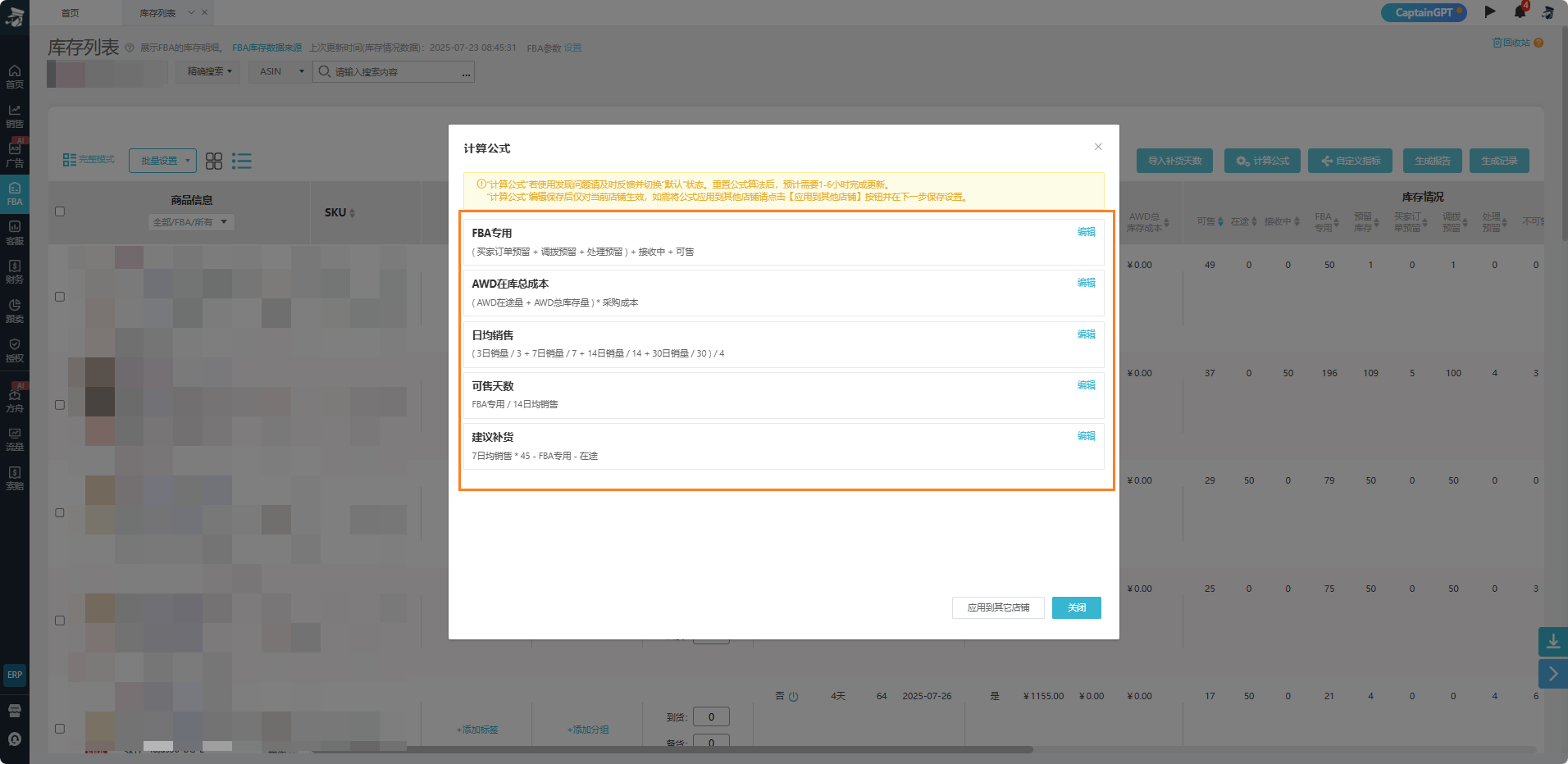Open the 销售 sales sidebar icon
Viewport: 1568px width, 764px height.
[15, 116]
